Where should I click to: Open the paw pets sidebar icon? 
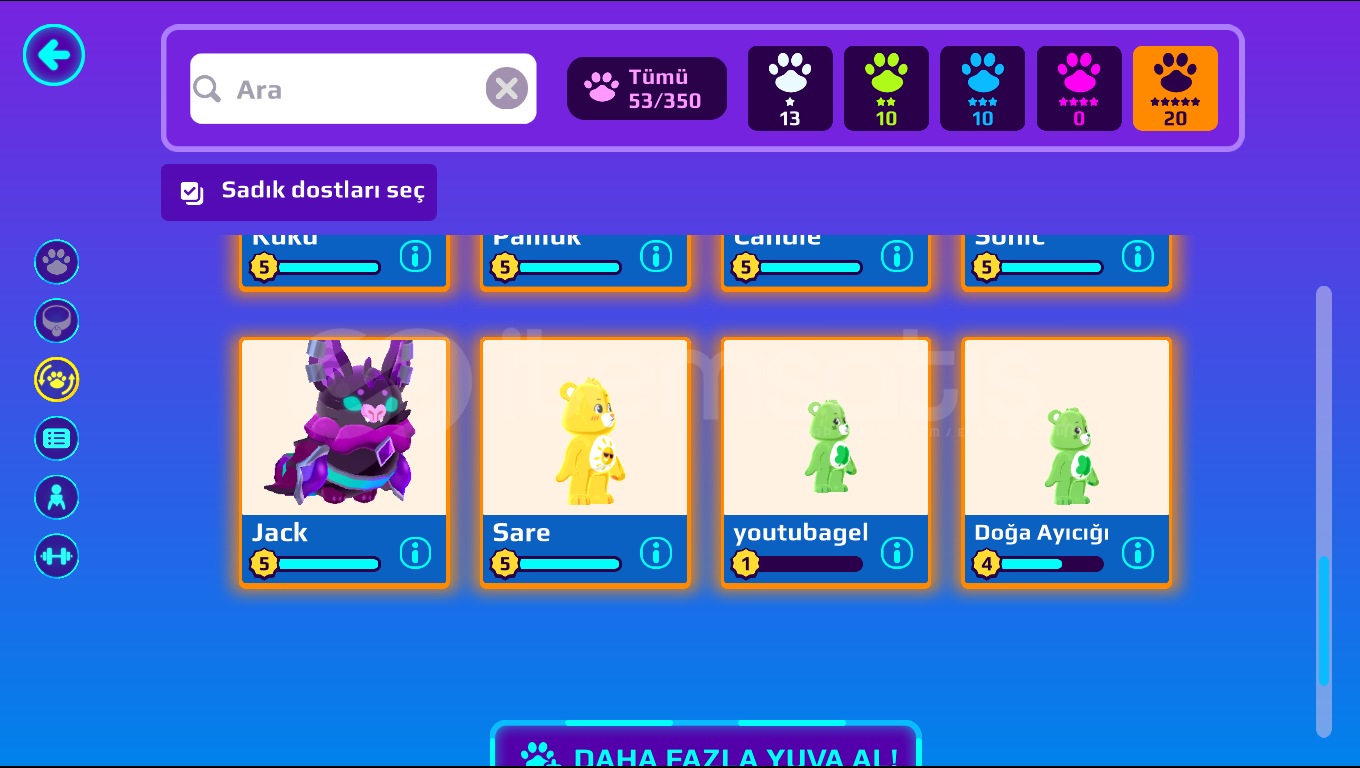point(57,262)
